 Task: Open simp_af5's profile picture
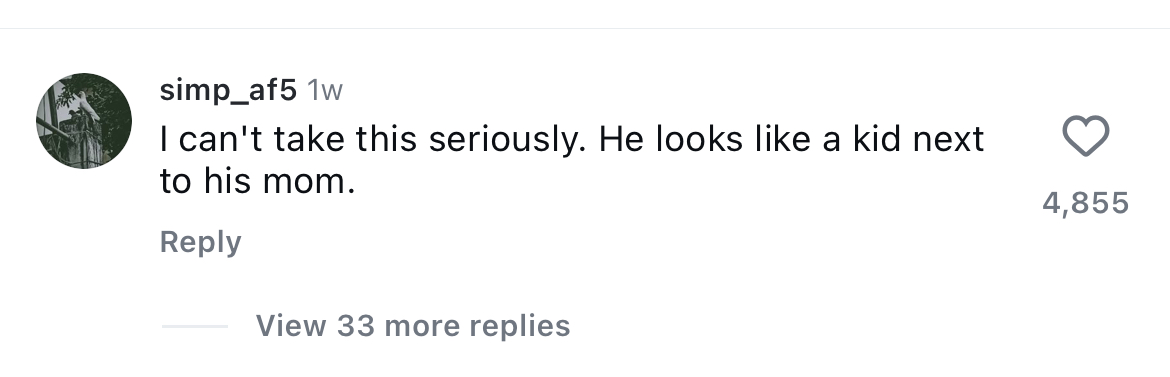[84, 121]
